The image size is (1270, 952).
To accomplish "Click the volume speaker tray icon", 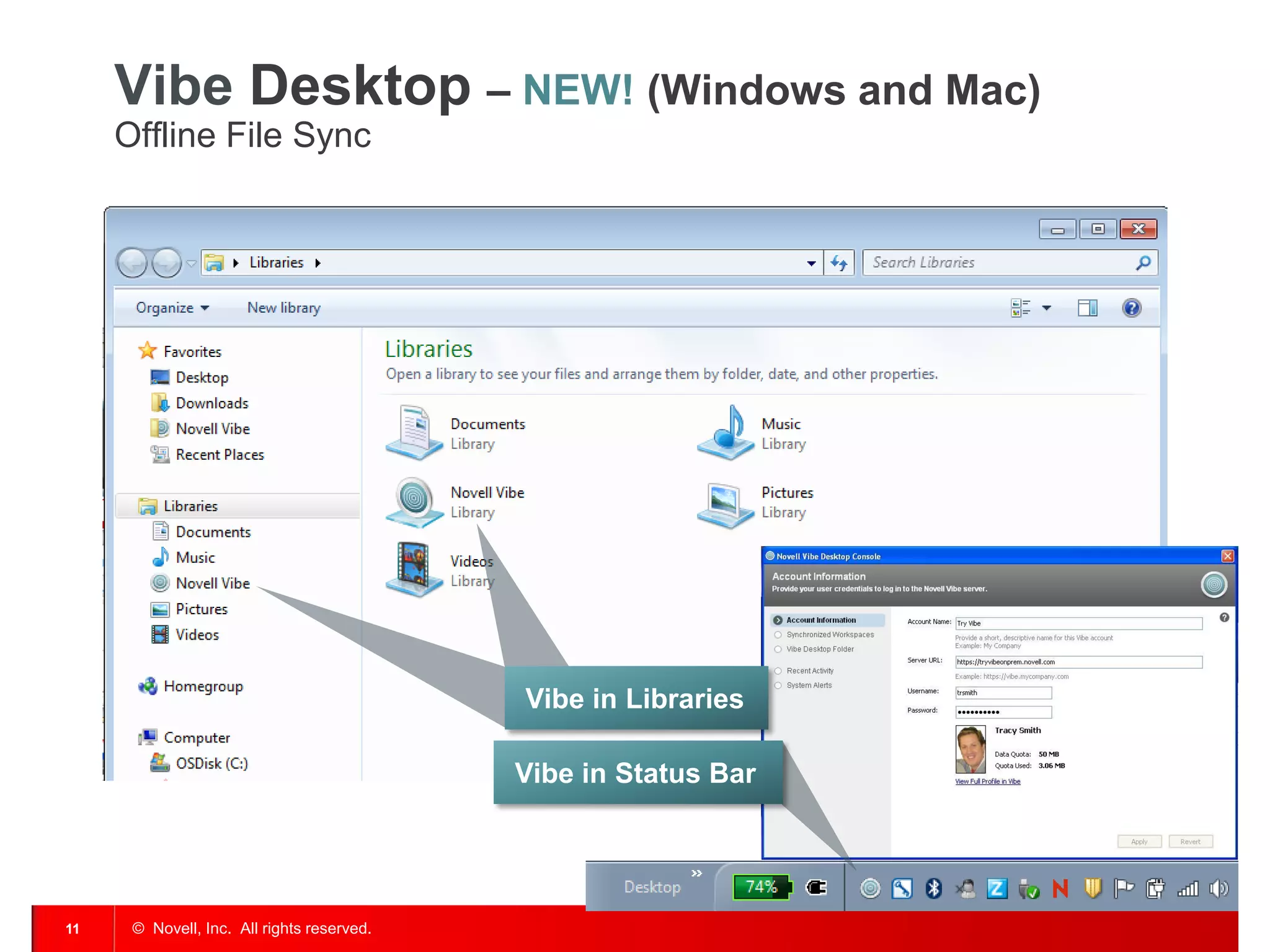I will [x=1219, y=889].
